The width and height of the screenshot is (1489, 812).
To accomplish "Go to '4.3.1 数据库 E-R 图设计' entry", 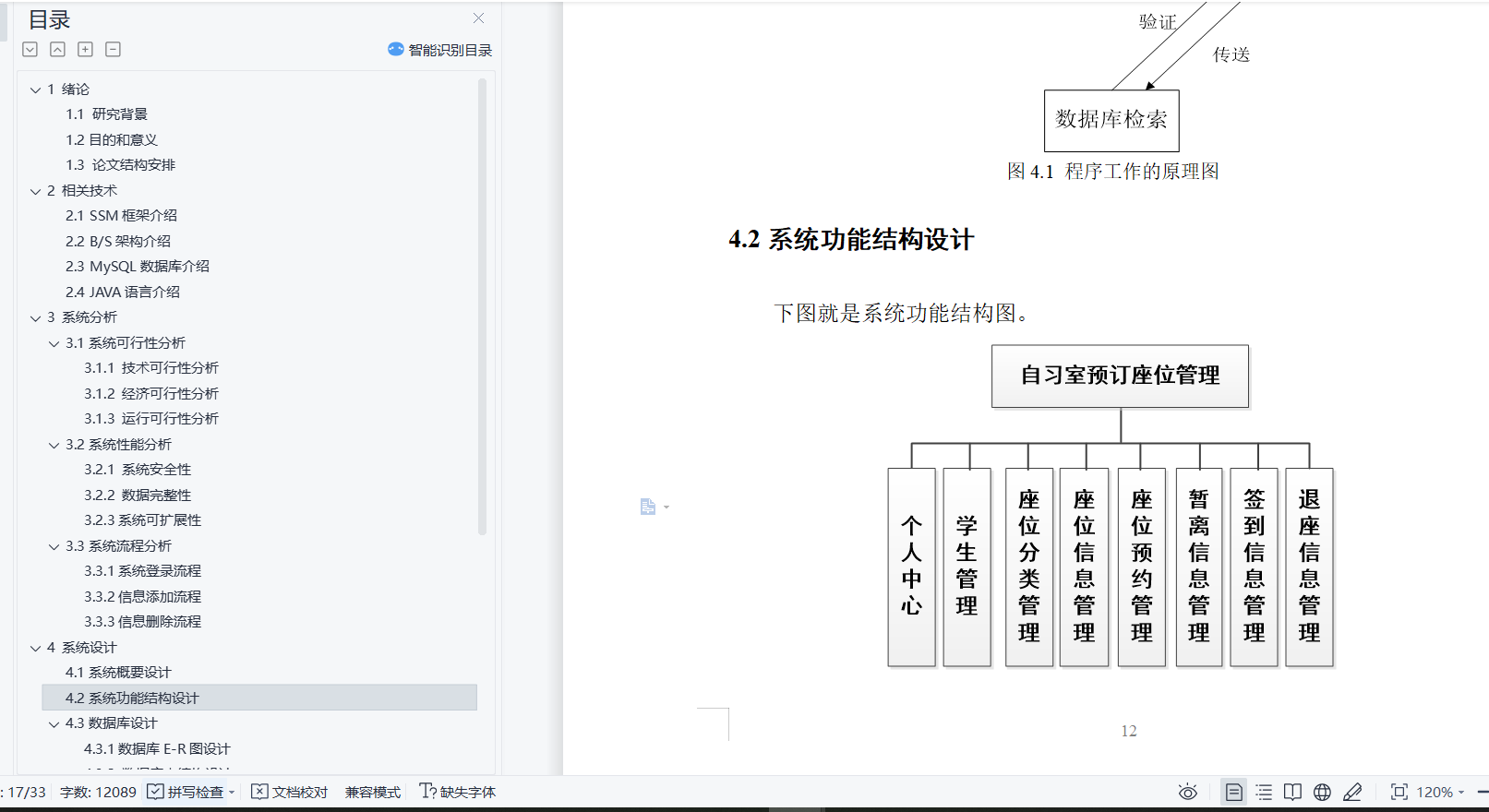I will pos(157,749).
